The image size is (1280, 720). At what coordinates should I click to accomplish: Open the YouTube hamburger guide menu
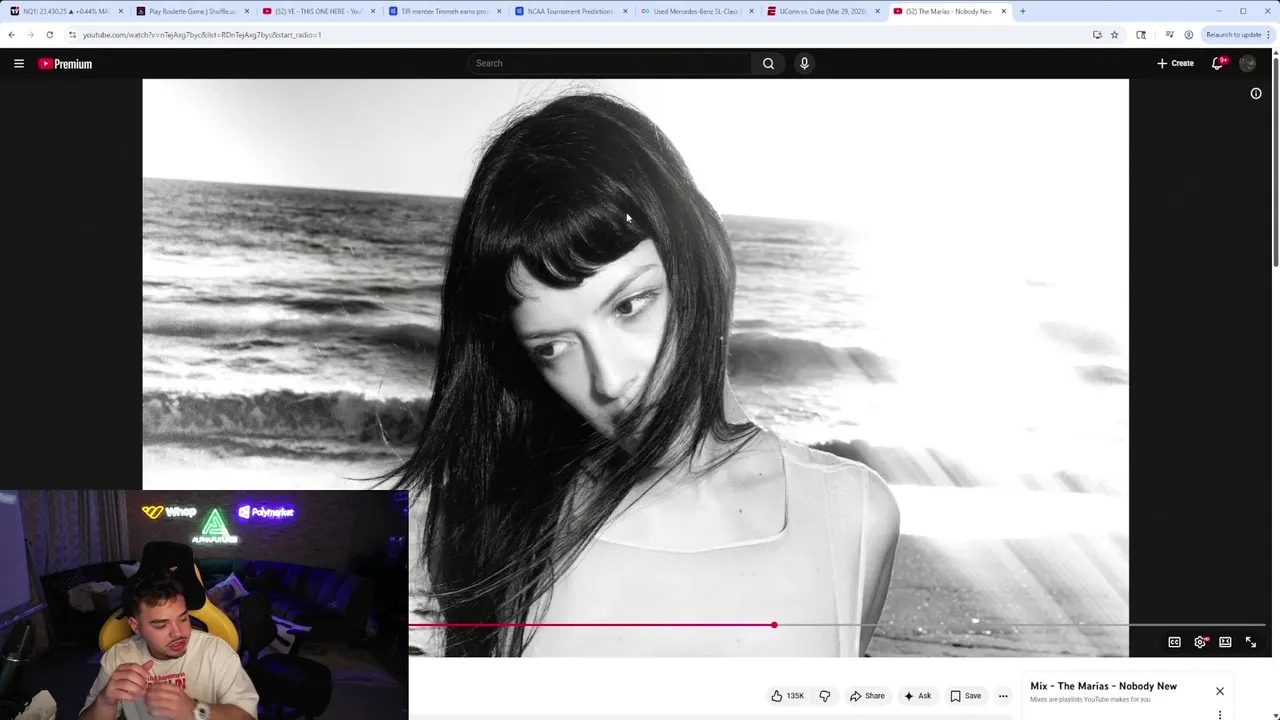[18, 63]
